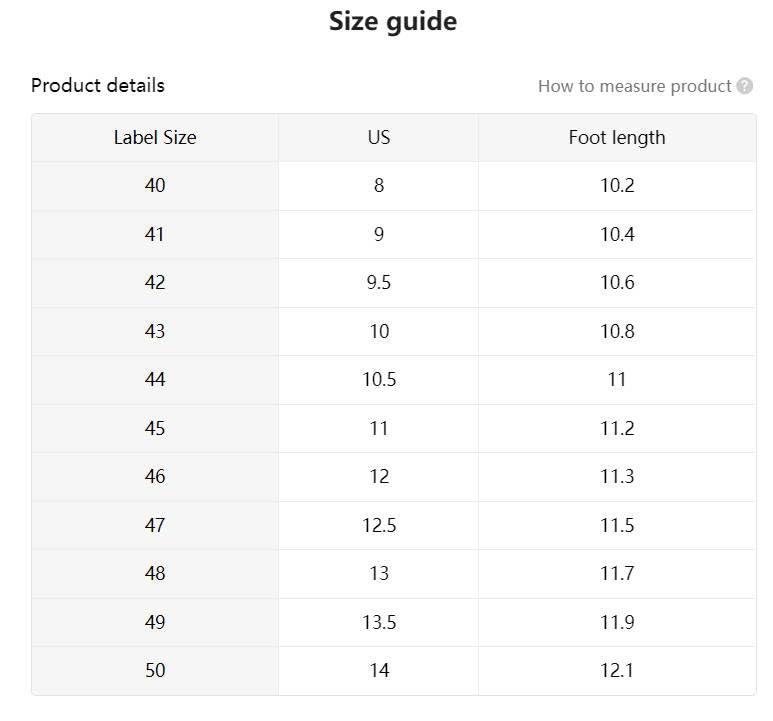Select the label size 40 cell
Screen dimensions: 773x721
[155, 186]
